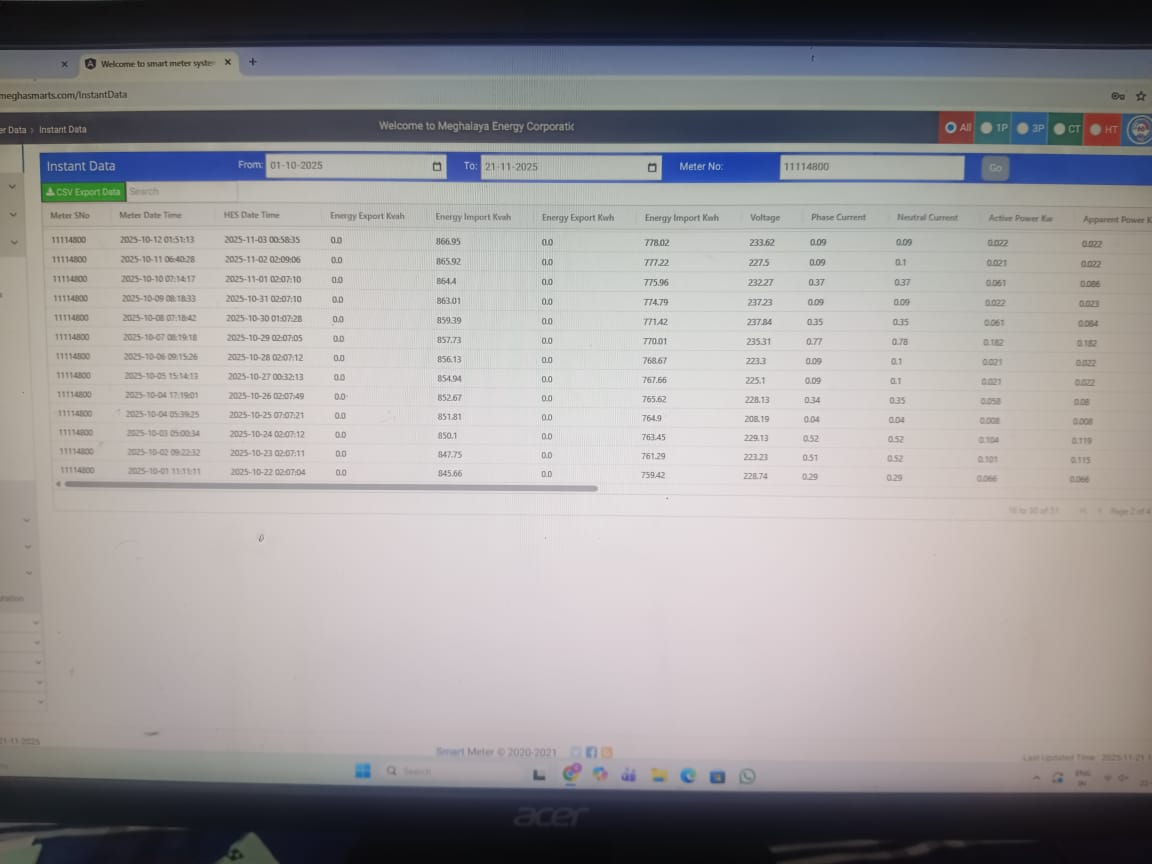Open the Microsoft Store taskbar icon
1152x864 pixels.
(717, 777)
